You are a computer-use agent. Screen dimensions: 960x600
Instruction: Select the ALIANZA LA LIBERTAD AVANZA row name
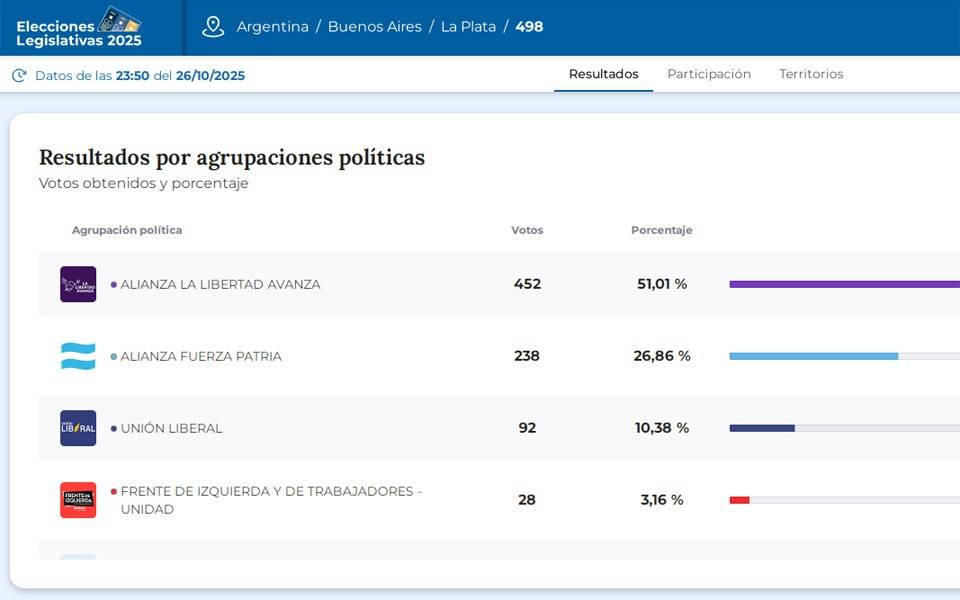(x=220, y=284)
